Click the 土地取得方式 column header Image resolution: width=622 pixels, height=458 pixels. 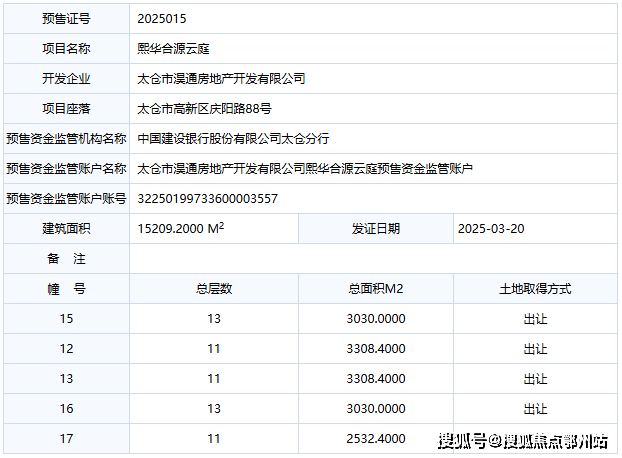pos(535,289)
